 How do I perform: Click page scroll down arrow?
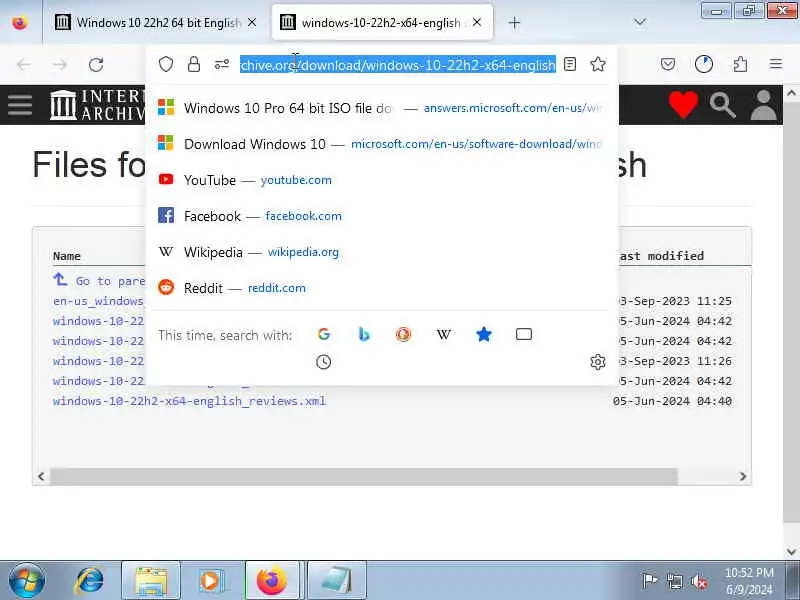click(791, 552)
